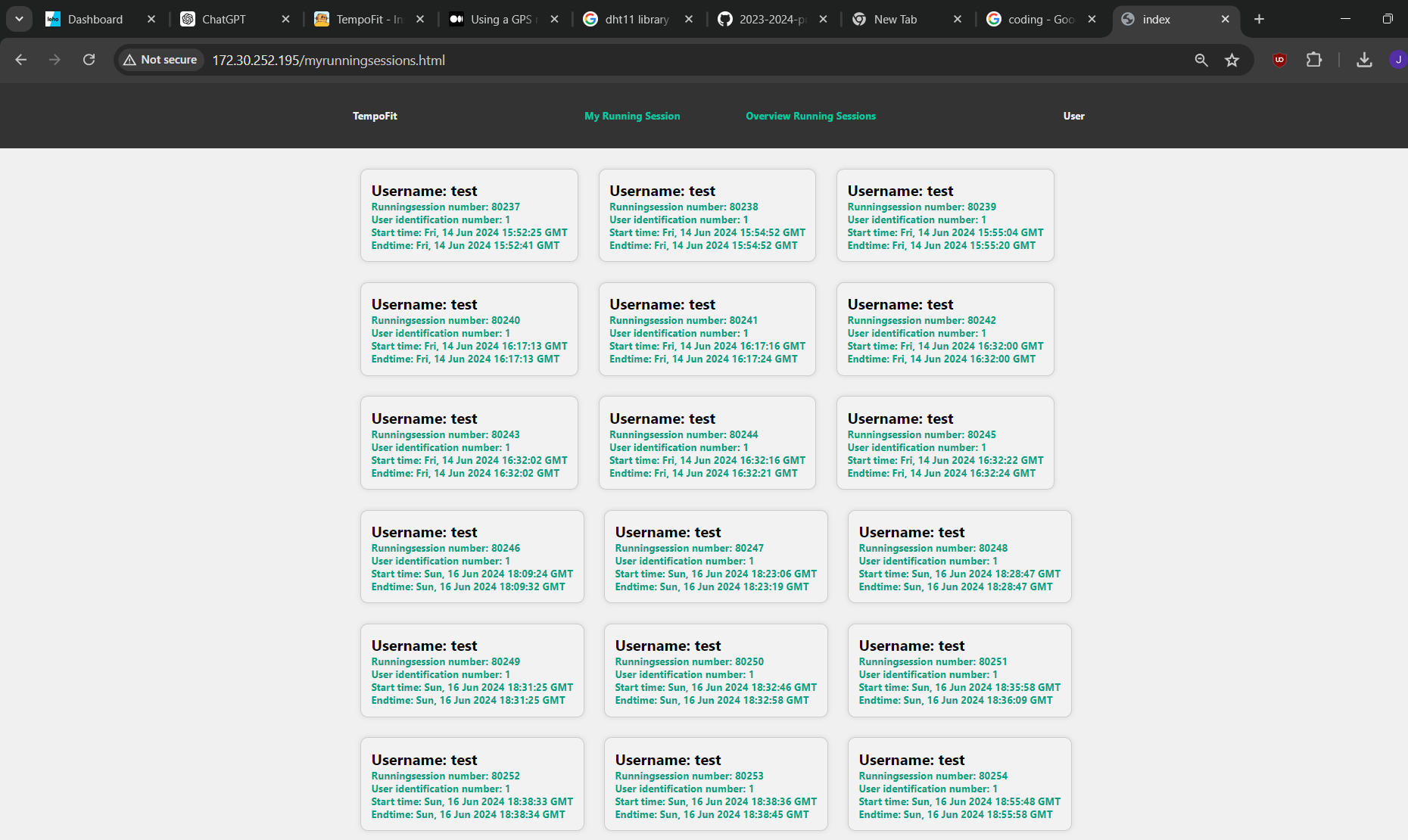
Task: Minimize the browser window
Action: click(1345, 19)
